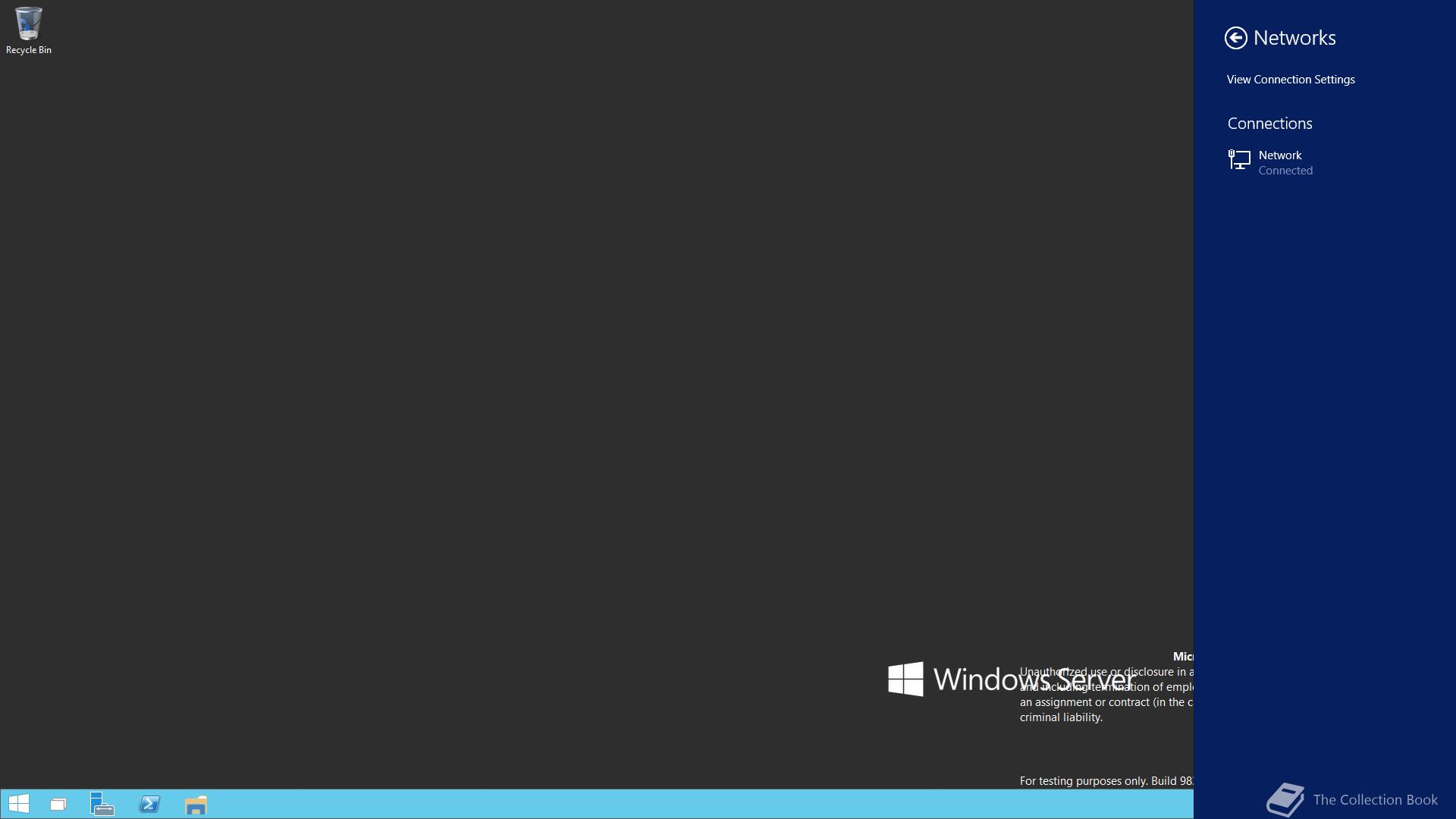Click the Connected status text
The height and width of the screenshot is (819, 1456).
pos(1285,171)
